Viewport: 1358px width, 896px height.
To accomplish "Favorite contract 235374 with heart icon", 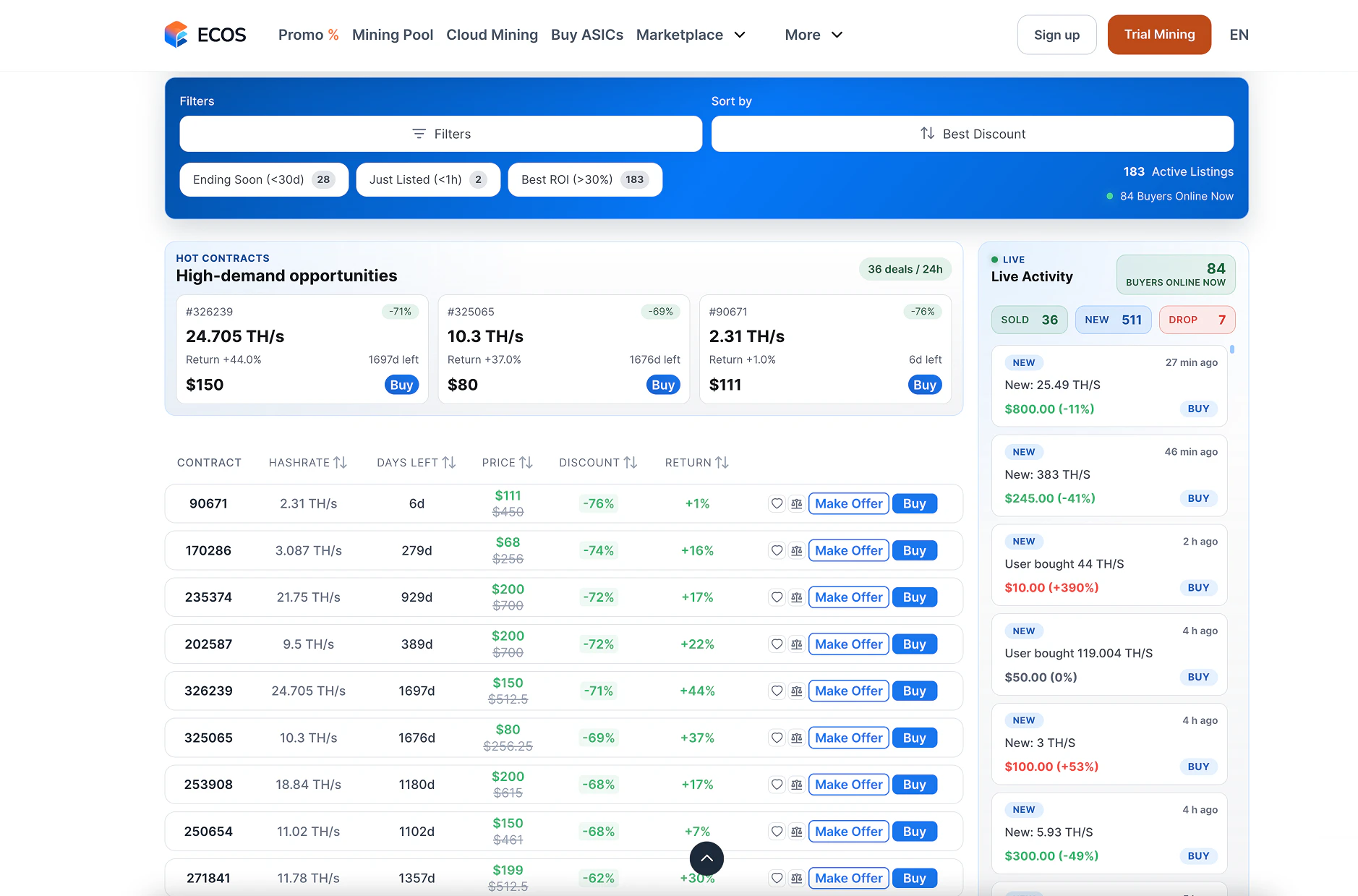I will pyautogui.click(x=777, y=597).
